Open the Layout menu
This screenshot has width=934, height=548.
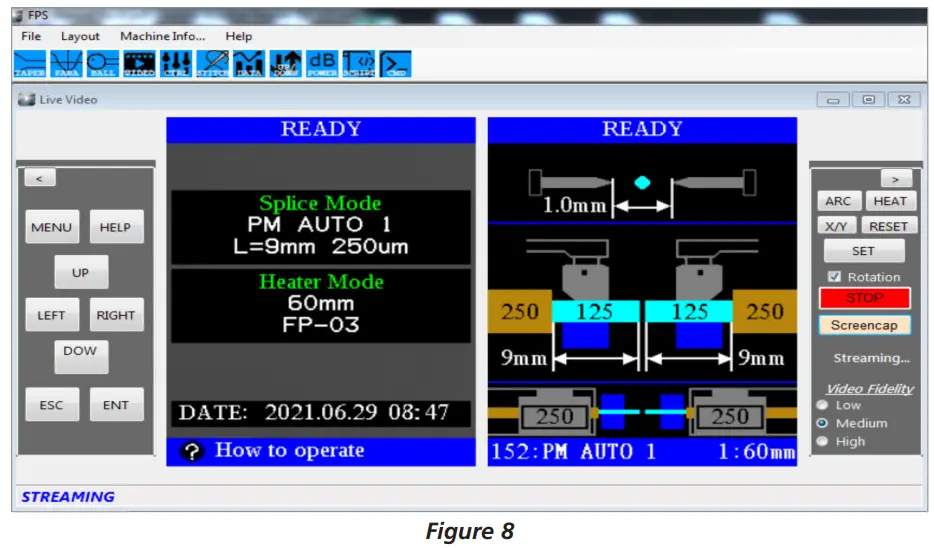point(80,36)
